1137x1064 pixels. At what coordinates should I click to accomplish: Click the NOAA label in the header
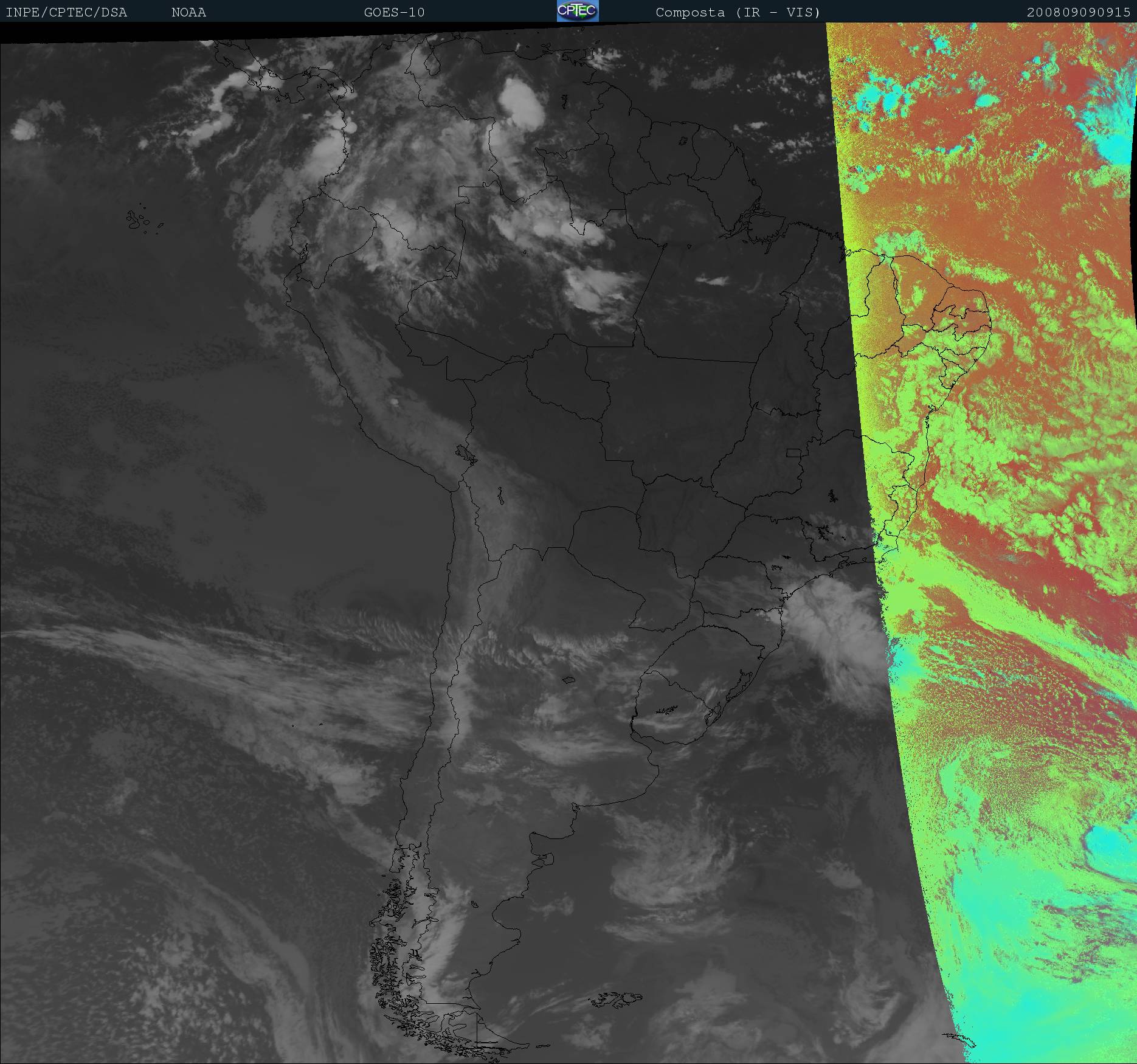tap(188, 12)
